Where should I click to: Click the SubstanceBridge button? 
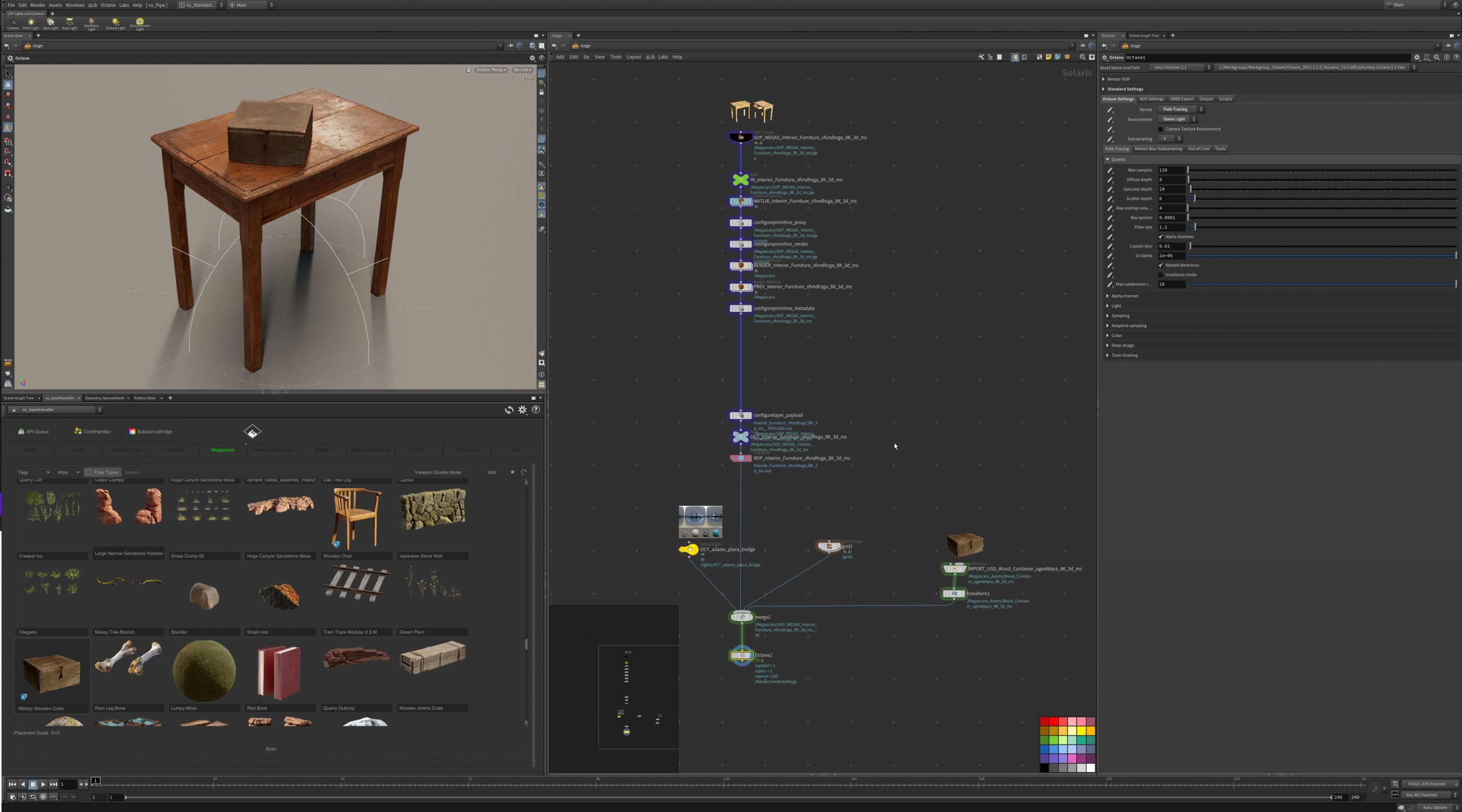(150, 432)
